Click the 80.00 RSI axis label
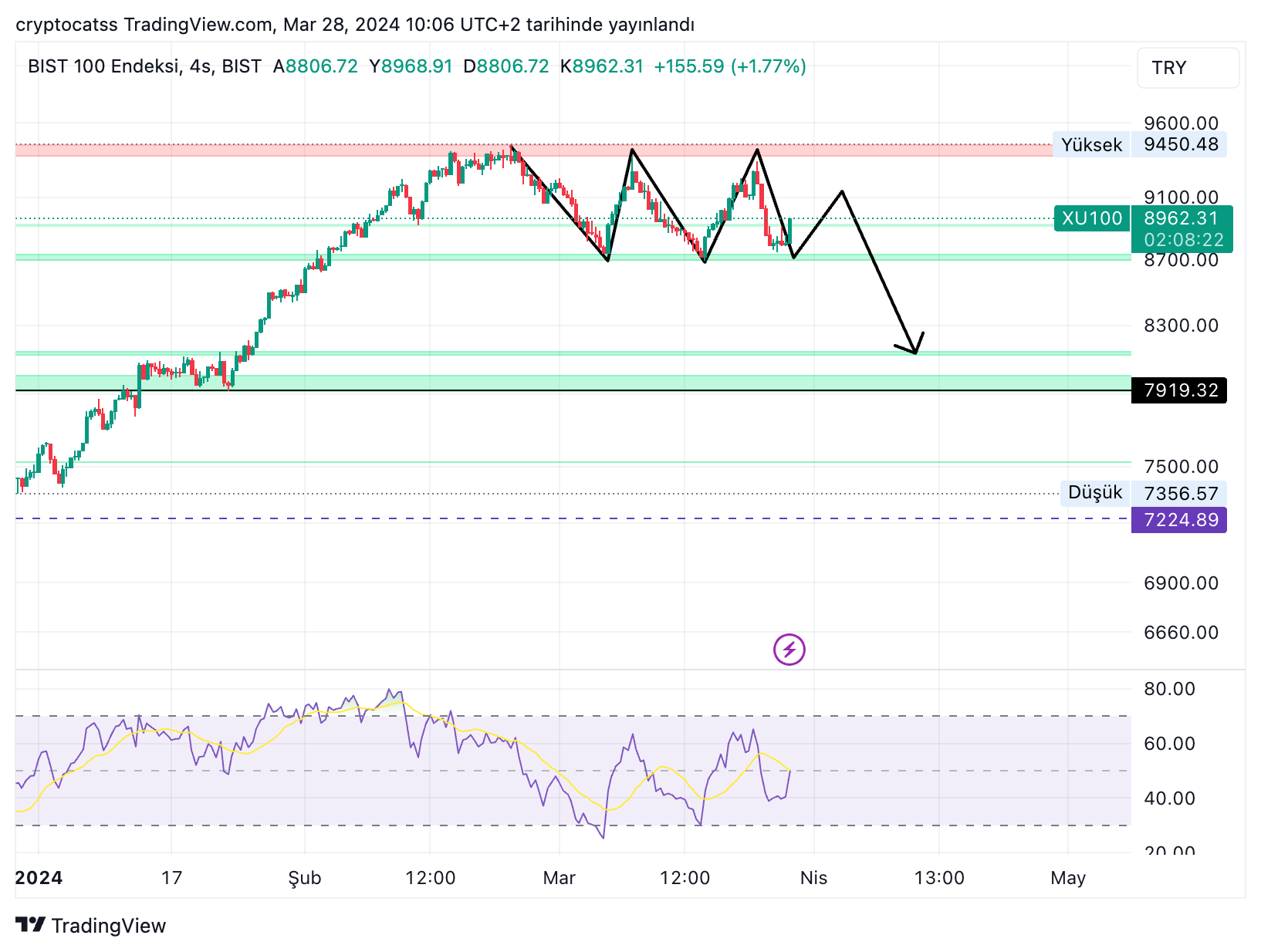Viewport: 1261px width, 952px height. 1169,689
